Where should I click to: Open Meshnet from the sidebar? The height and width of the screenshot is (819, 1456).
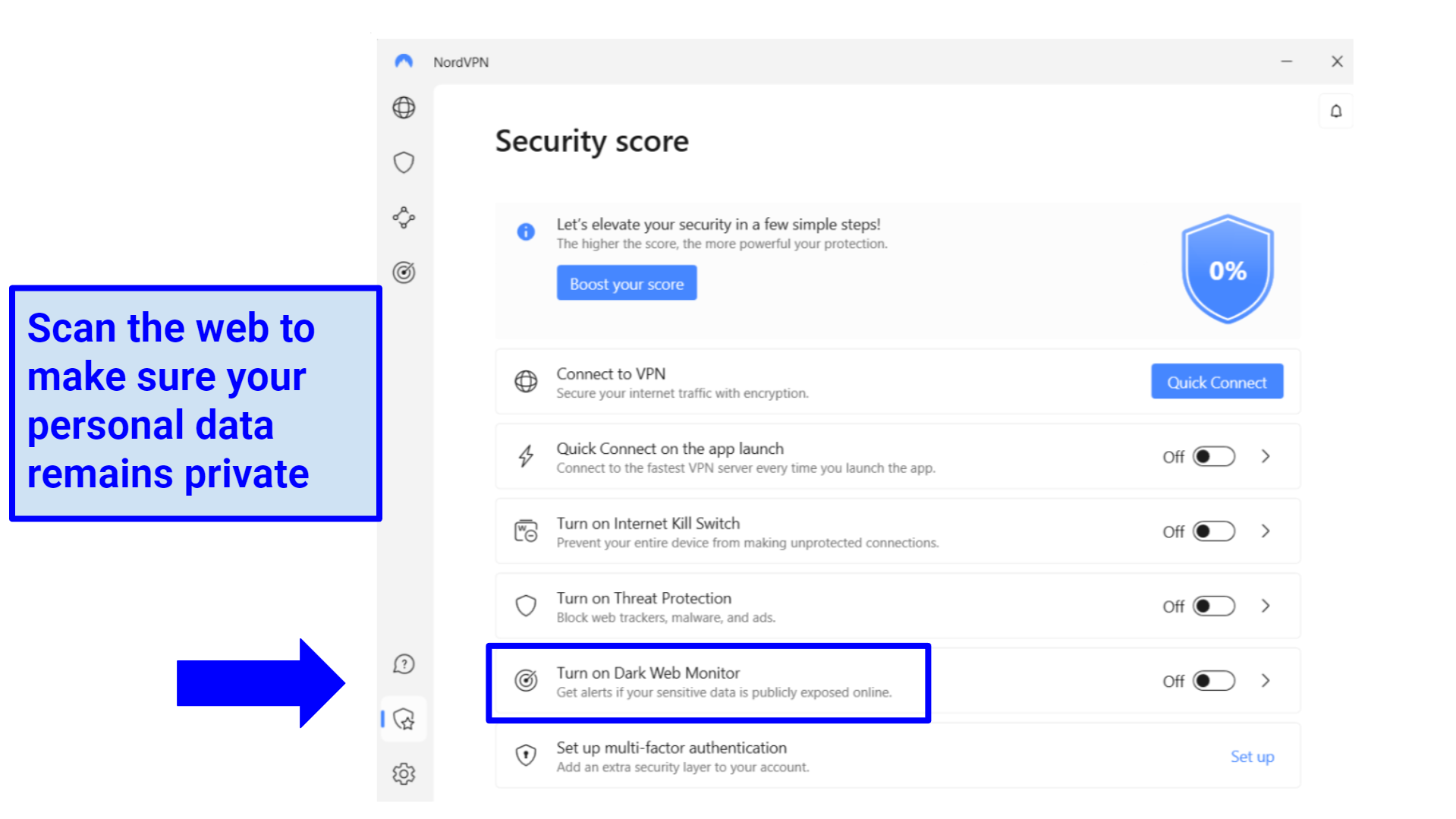[x=404, y=218]
